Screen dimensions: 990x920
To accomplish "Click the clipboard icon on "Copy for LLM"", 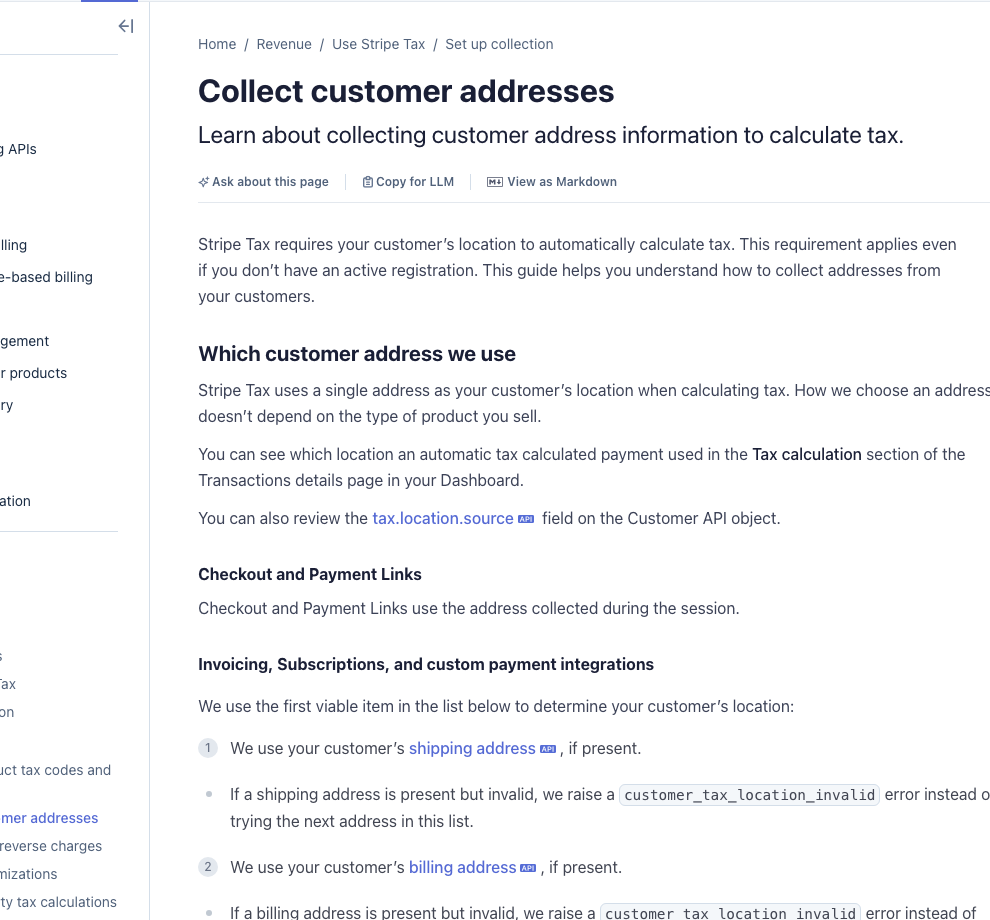I will coord(368,182).
